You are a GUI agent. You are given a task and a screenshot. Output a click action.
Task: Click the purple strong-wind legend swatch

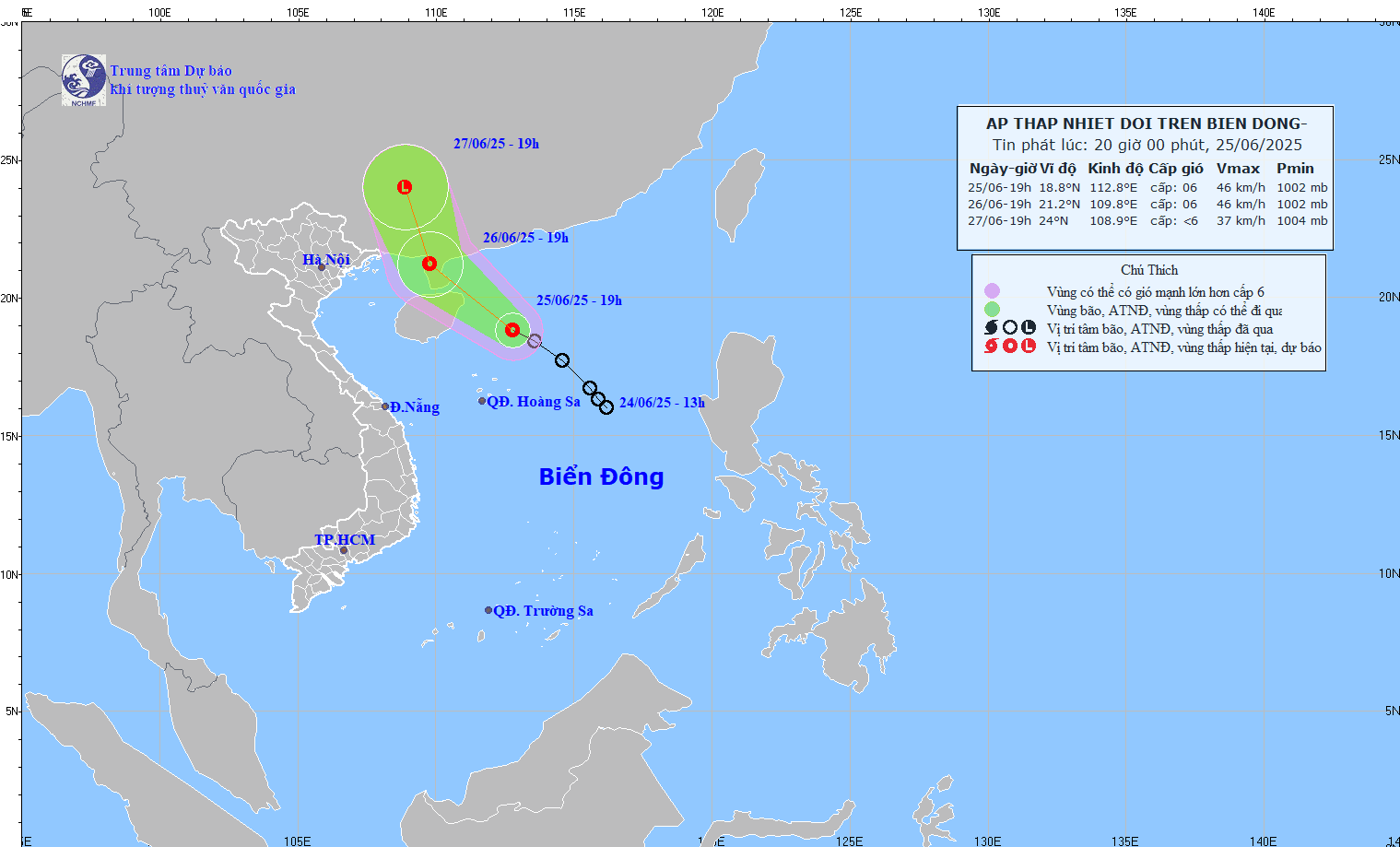(992, 291)
